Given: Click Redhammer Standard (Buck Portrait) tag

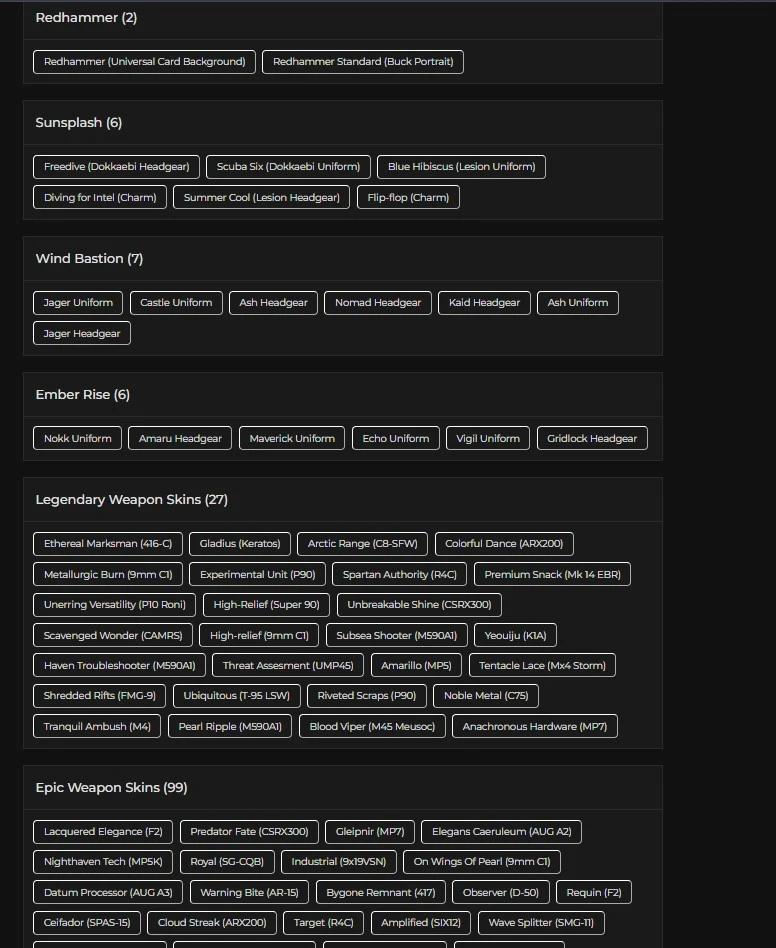Looking at the screenshot, I should click(363, 62).
